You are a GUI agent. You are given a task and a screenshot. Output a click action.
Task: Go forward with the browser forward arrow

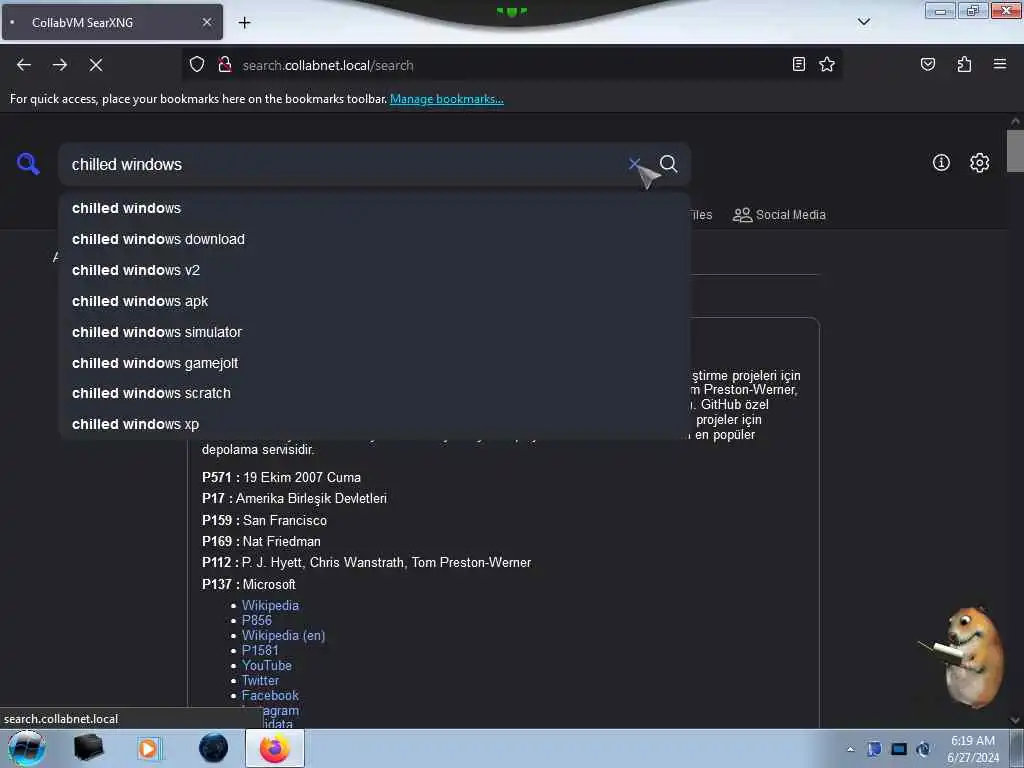59,65
